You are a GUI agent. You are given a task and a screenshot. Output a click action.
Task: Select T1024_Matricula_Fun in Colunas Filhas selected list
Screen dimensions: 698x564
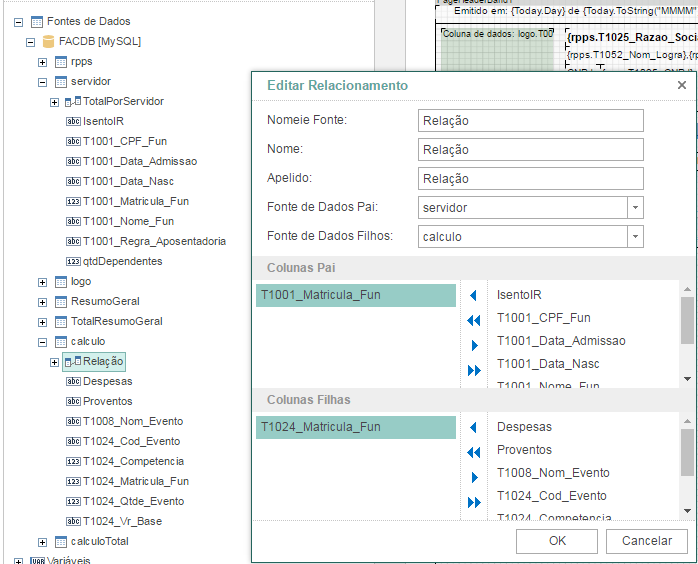[x=356, y=427]
